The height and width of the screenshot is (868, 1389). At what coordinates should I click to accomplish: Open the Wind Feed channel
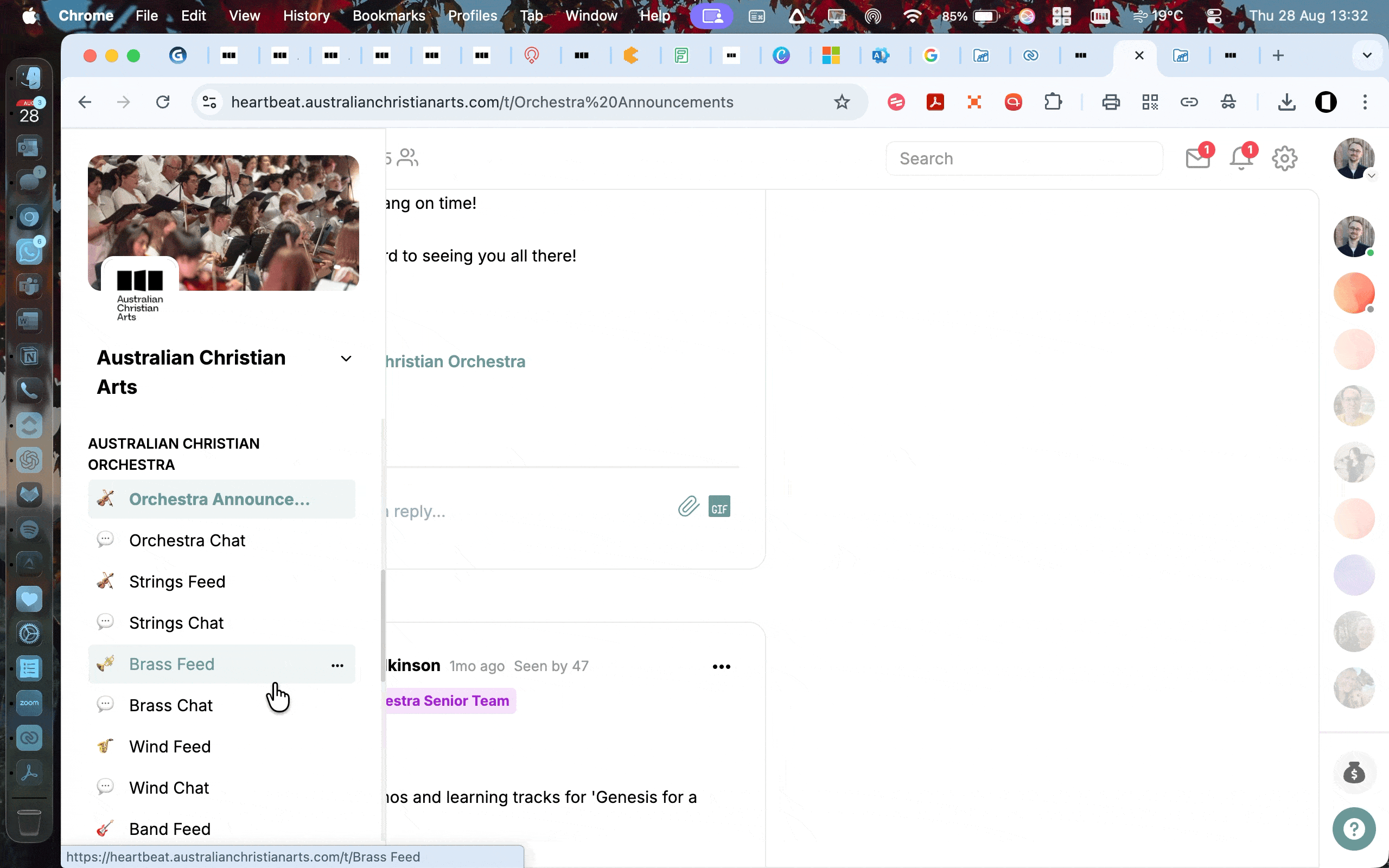click(221, 746)
